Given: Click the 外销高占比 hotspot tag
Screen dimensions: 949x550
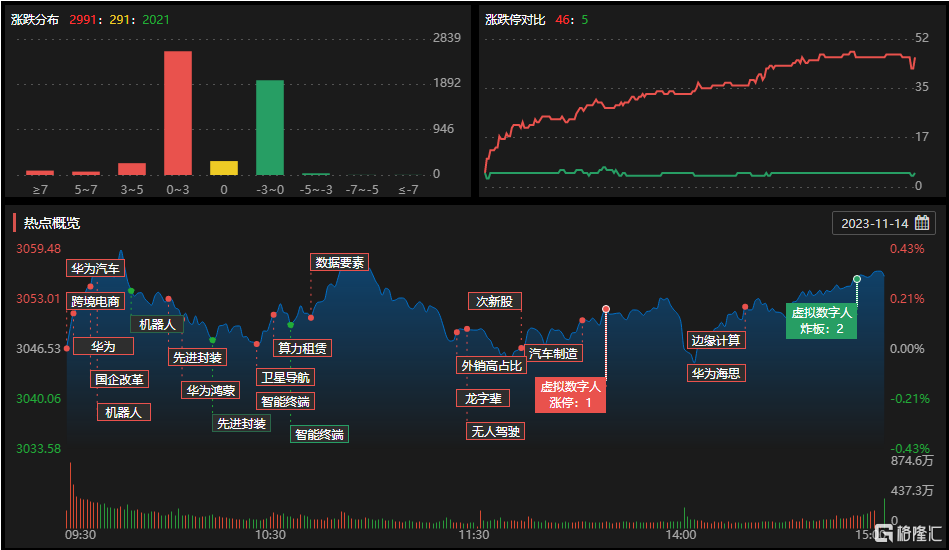Looking at the screenshot, I should pyautogui.click(x=491, y=365).
